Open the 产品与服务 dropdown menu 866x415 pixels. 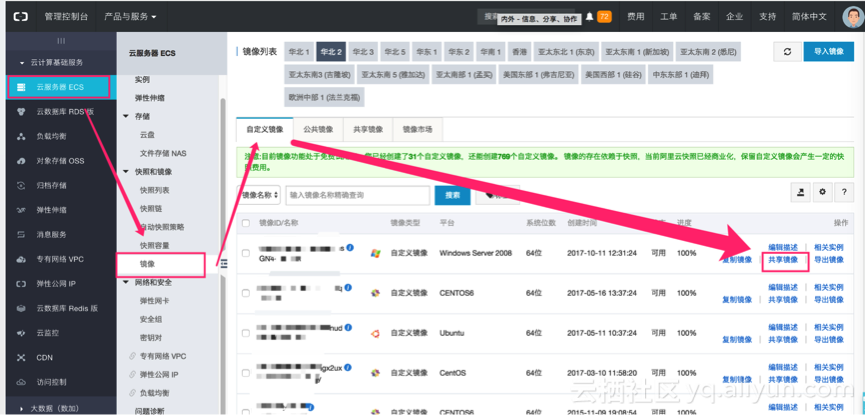[x=130, y=17]
